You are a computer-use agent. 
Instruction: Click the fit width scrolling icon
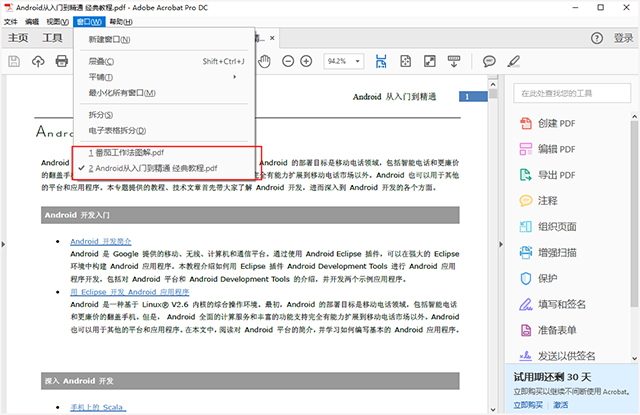[381, 62]
